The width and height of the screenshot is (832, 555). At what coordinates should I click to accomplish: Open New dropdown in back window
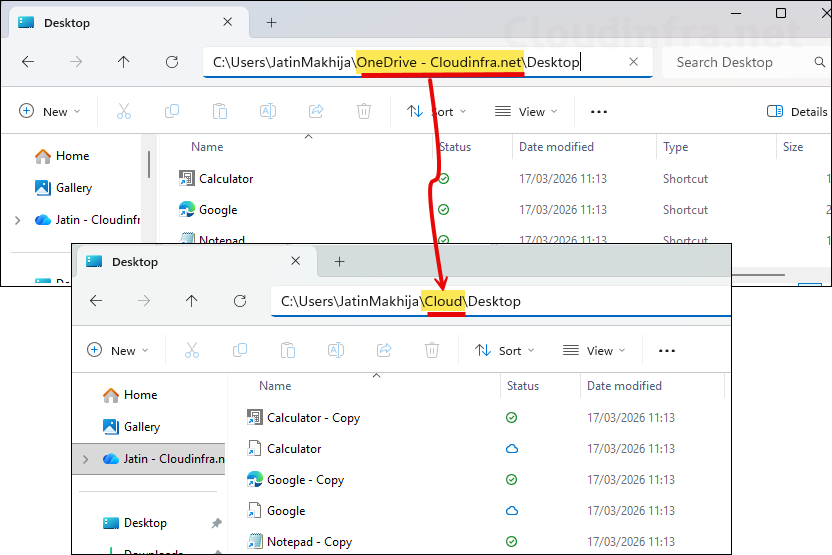coord(49,111)
